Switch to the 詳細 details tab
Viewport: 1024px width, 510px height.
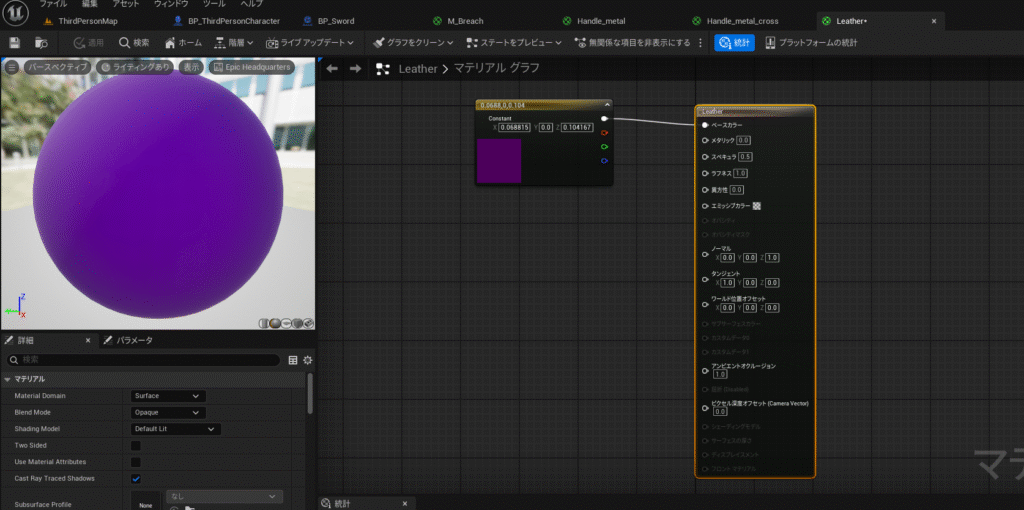click(x=25, y=340)
